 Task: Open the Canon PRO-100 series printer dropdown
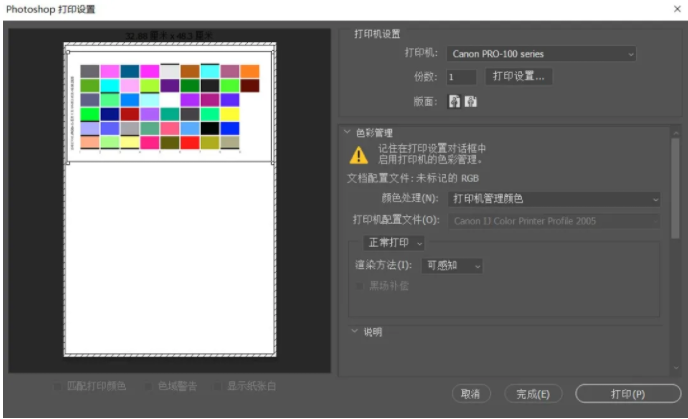point(542,54)
